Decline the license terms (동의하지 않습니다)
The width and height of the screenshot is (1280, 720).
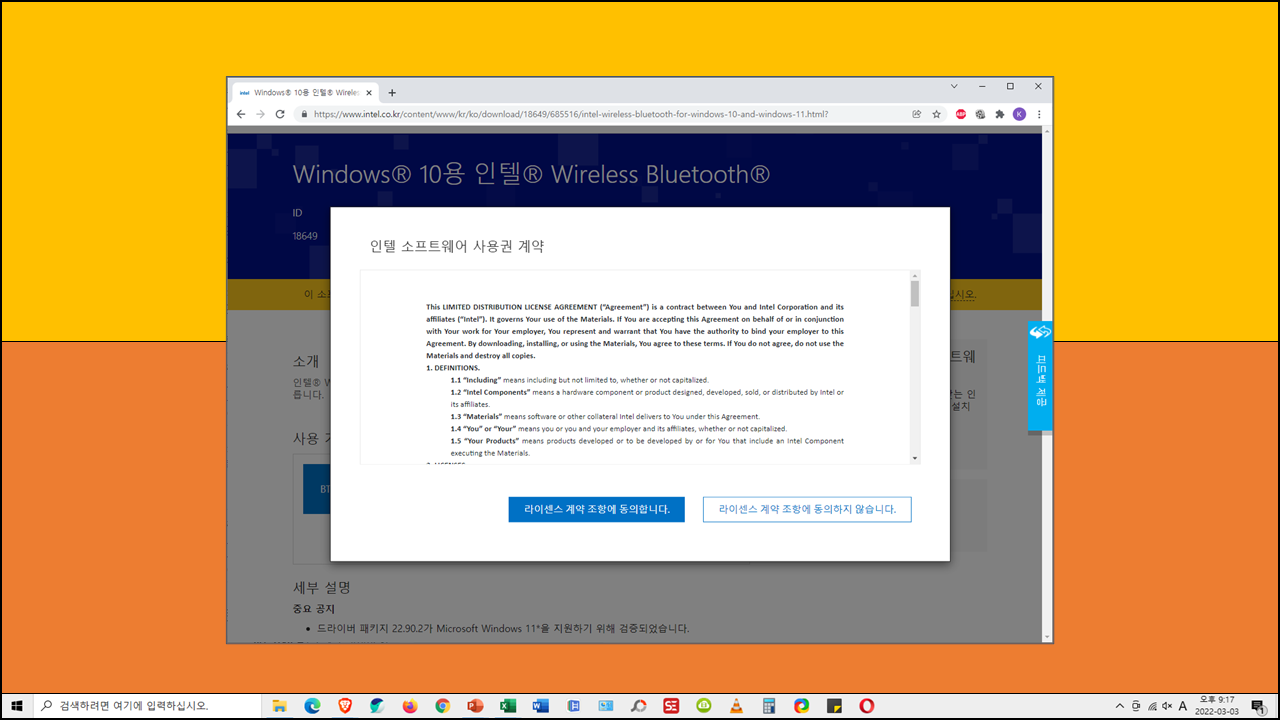(807, 509)
